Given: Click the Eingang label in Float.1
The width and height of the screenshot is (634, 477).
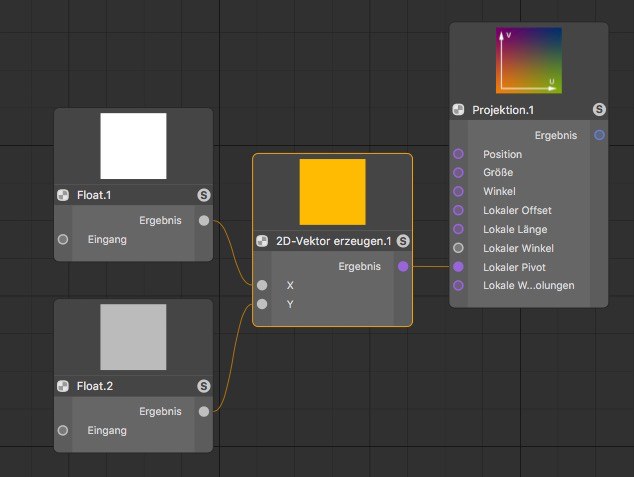Looking at the screenshot, I should 107,240.
